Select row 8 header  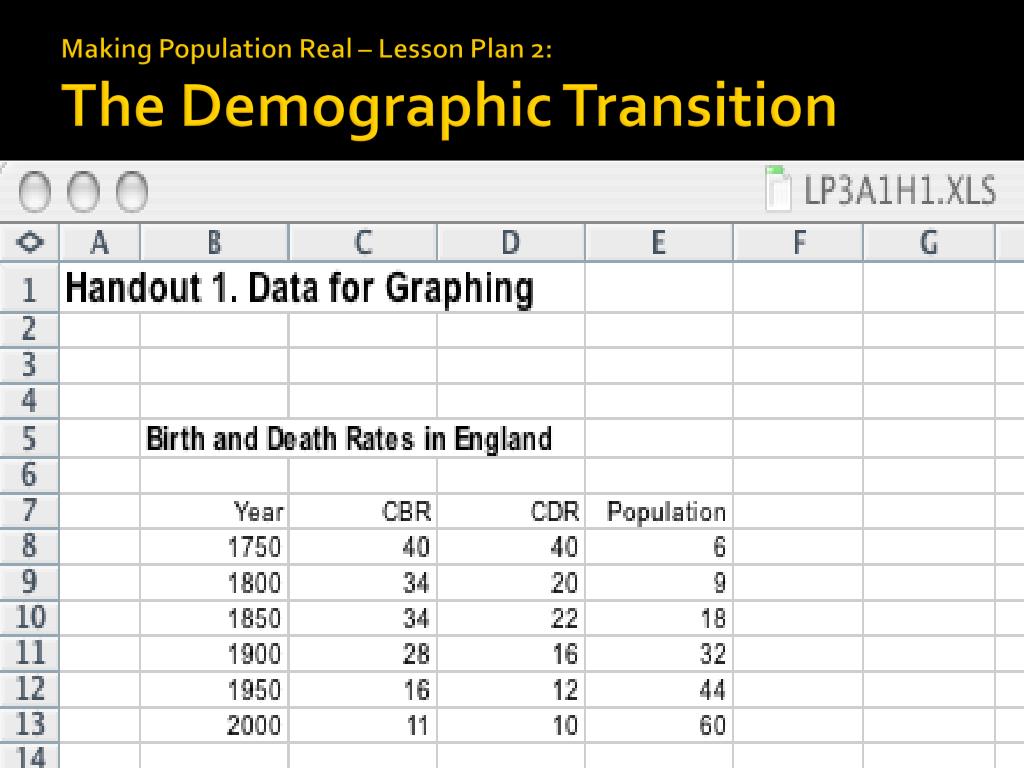29,546
